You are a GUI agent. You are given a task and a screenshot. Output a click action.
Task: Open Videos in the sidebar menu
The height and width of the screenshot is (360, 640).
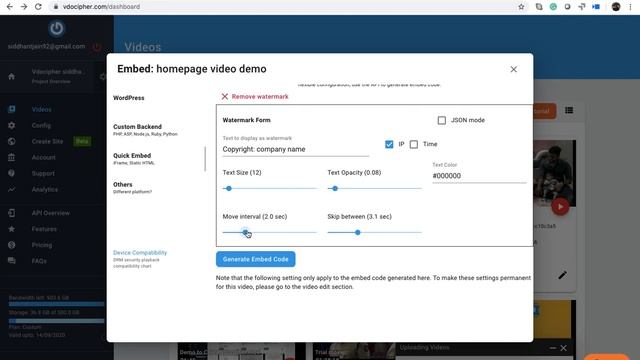click(42, 109)
